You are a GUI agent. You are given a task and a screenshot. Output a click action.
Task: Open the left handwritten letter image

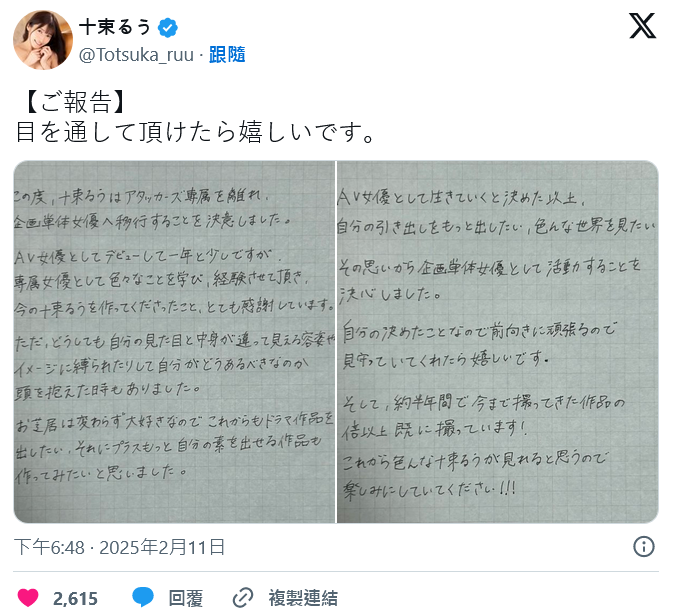tap(175, 342)
